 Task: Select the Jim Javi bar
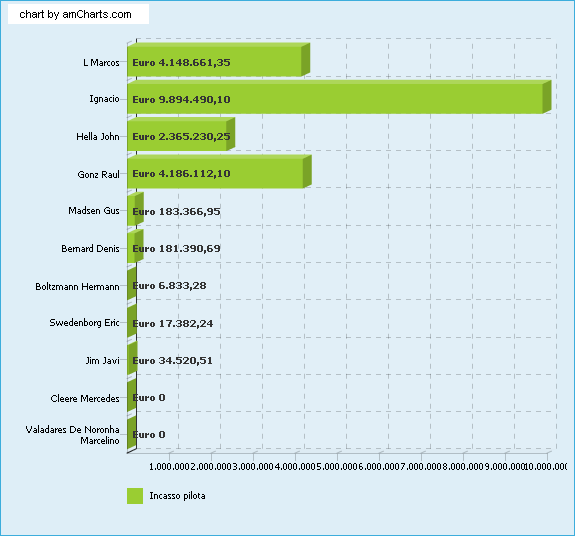(132, 358)
